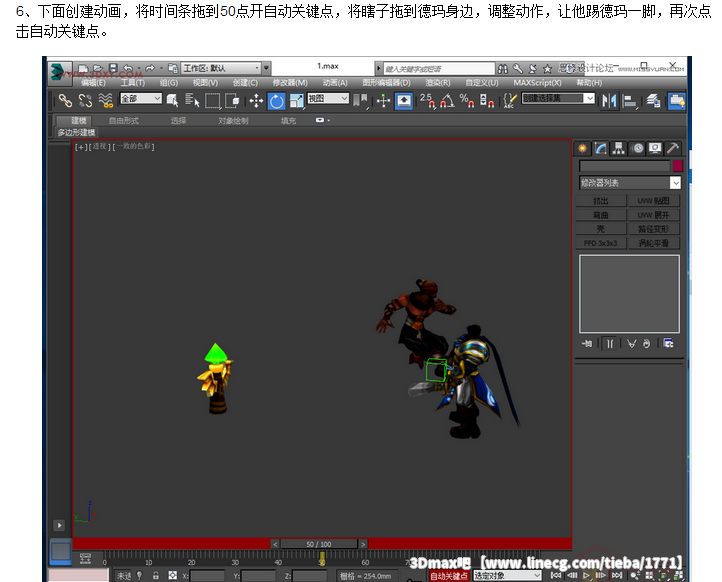
Task: Open the selection filter dropdown showing 全部
Action: (141, 98)
